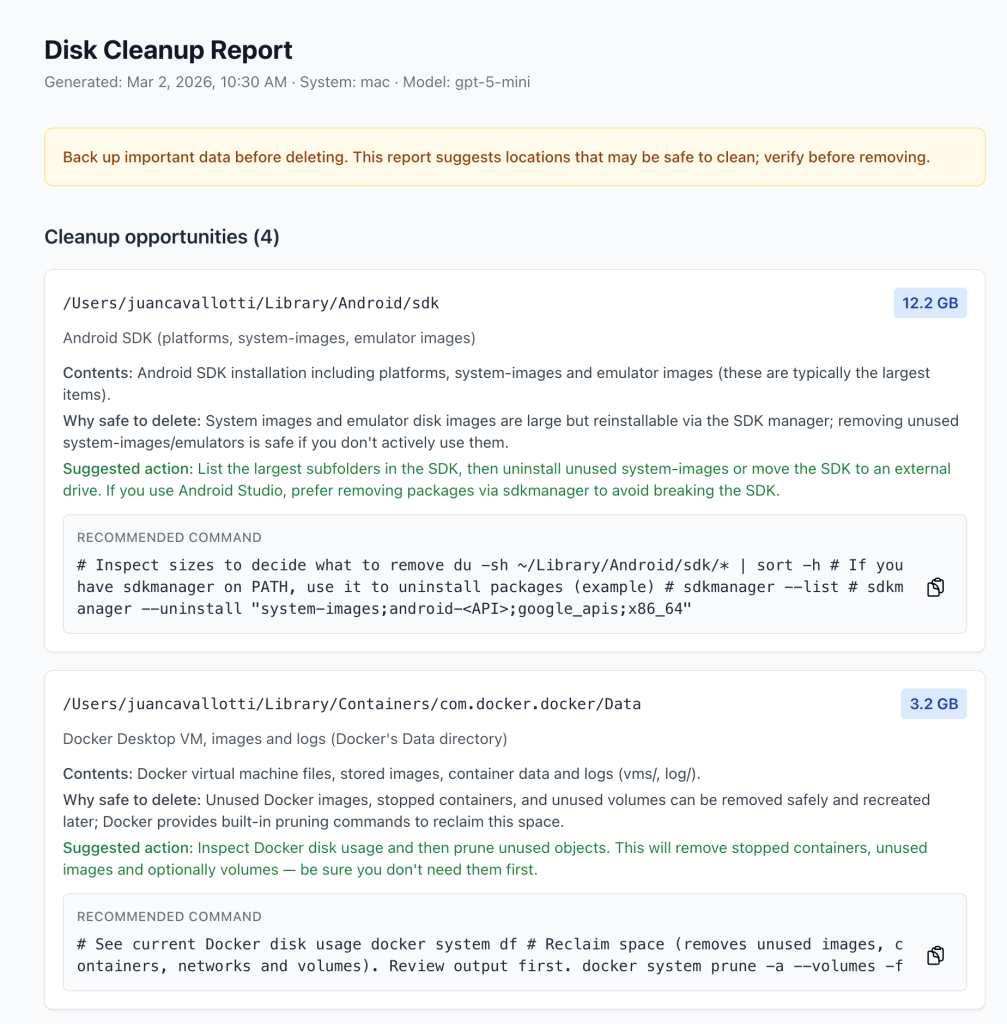Click the 12.2 GB size badge
The width and height of the screenshot is (1007, 1024).
(930, 303)
